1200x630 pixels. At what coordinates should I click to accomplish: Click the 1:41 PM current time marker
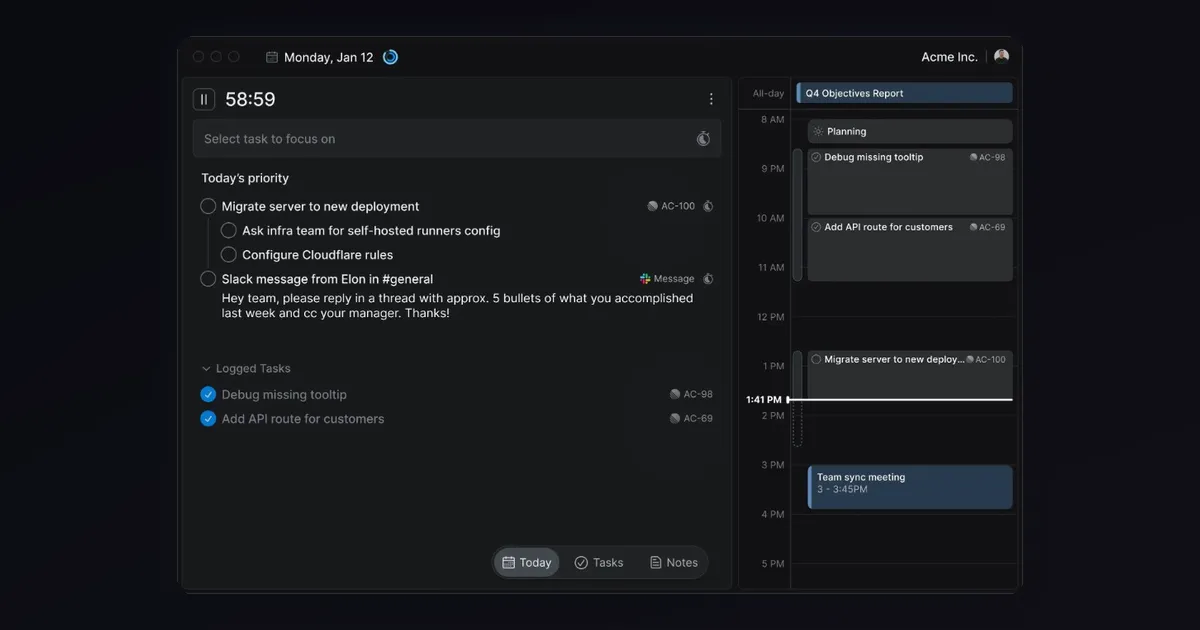point(764,399)
